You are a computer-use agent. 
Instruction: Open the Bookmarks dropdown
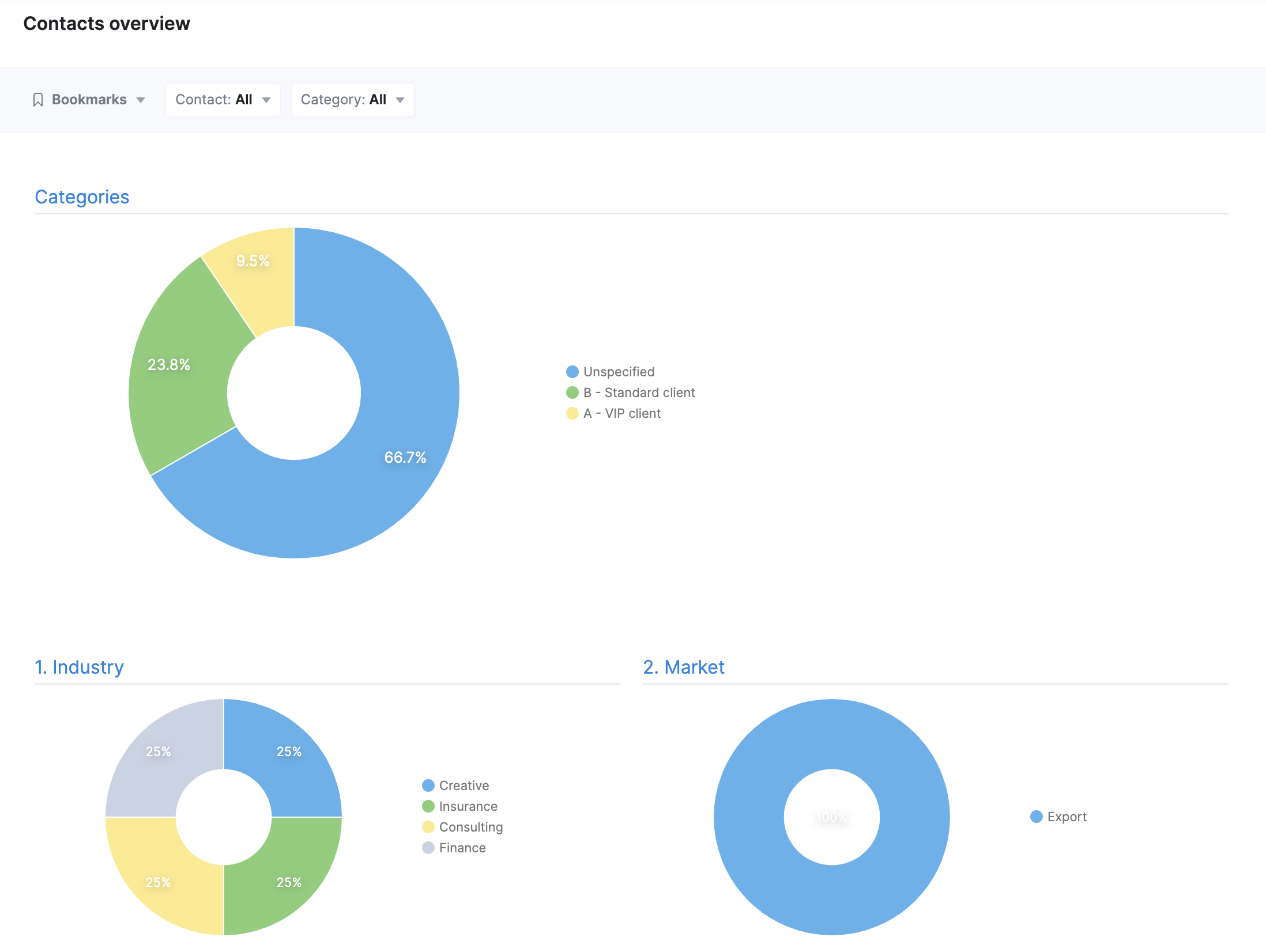click(x=89, y=100)
